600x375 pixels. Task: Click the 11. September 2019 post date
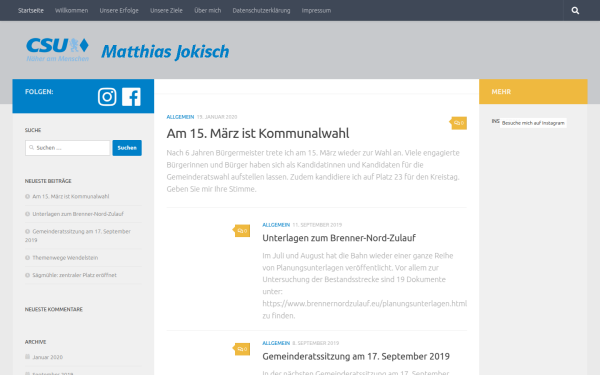317,225
